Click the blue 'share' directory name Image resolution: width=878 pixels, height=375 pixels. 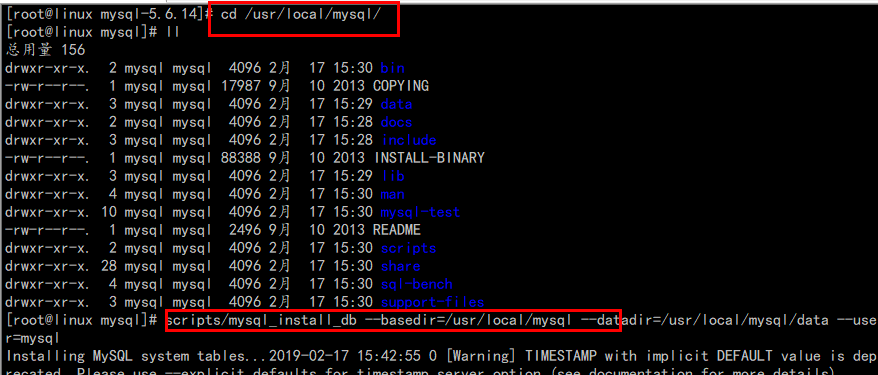click(x=400, y=266)
